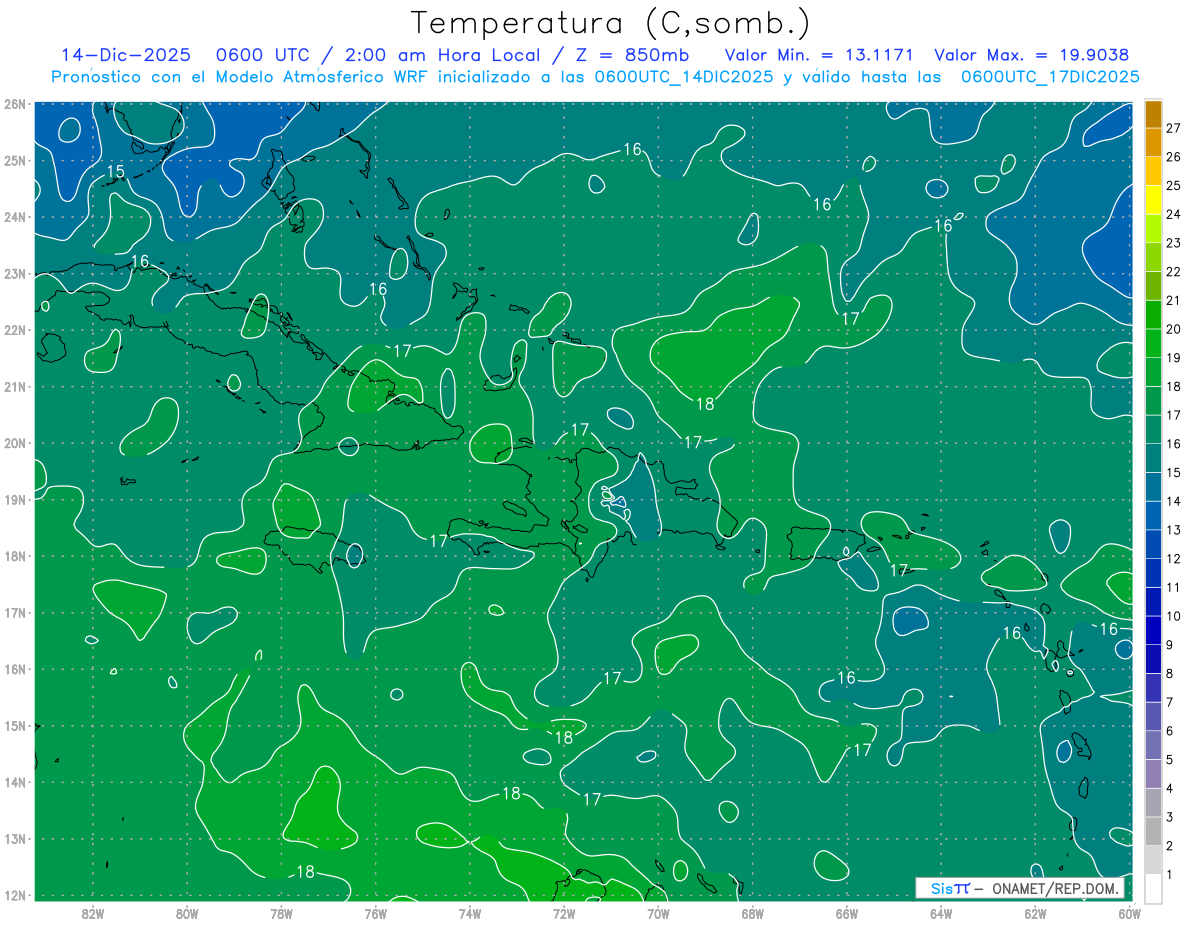Click the purple colorbar swatch between 4 and 5
1200x927 pixels.
[1153, 773]
